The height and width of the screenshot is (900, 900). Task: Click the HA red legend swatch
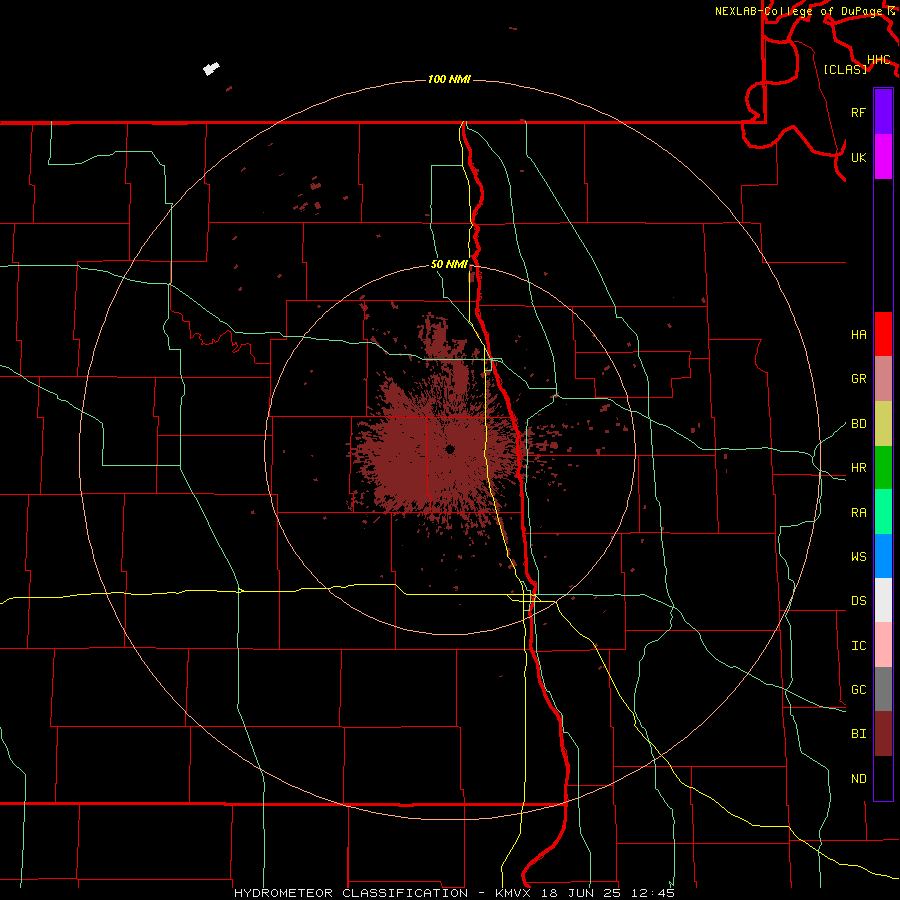click(x=883, y=334)
